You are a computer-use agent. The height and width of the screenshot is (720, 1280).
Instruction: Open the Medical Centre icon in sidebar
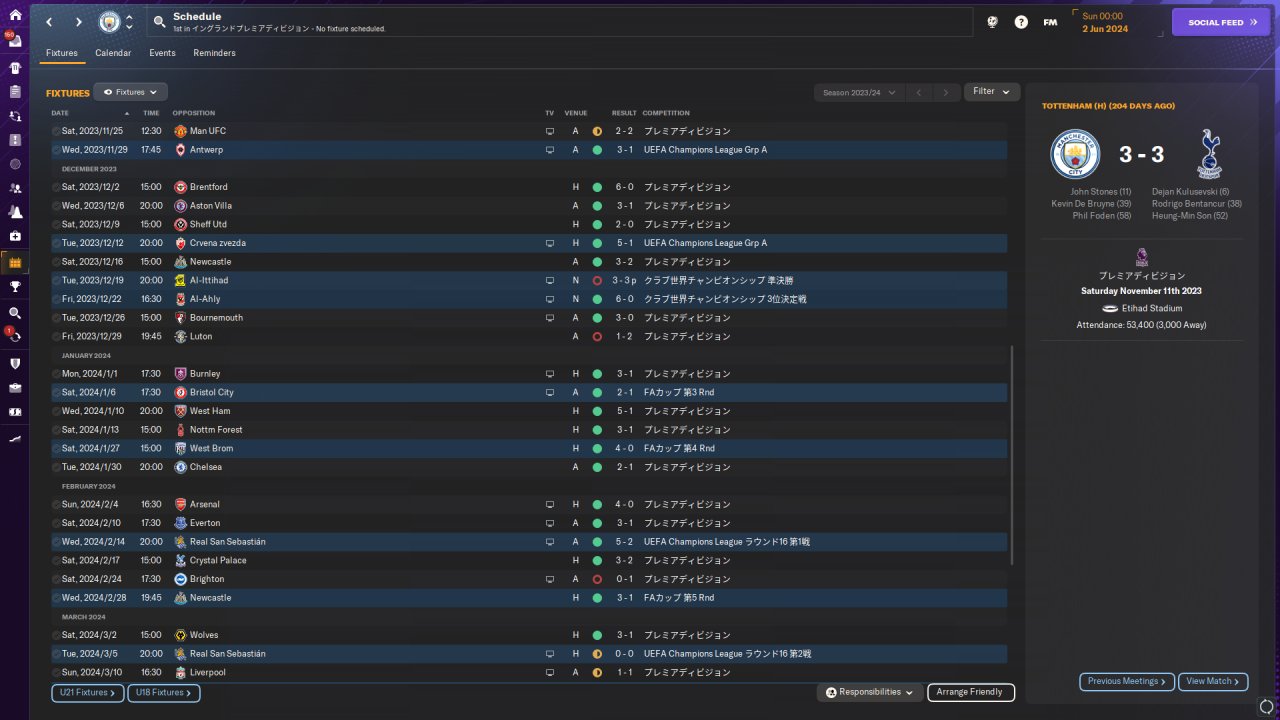15,236
